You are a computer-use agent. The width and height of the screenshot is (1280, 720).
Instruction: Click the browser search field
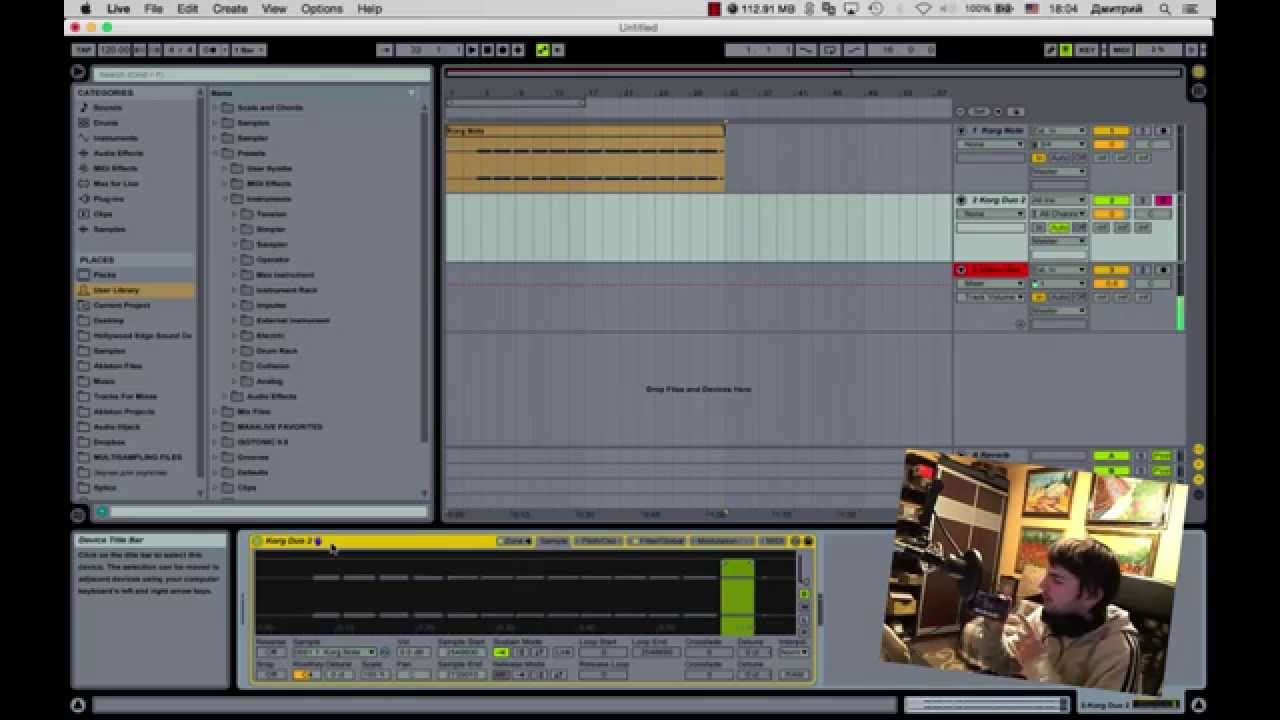tap(262, 74)
